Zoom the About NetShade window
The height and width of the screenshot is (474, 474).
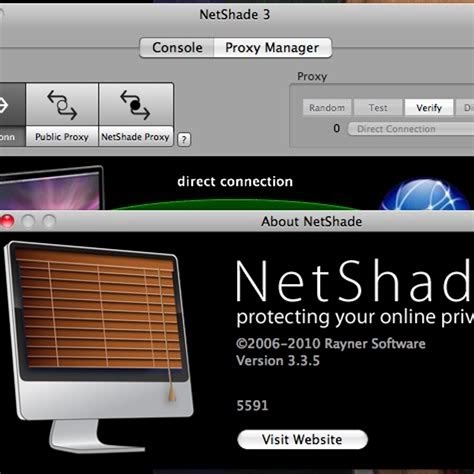[49, 221]
